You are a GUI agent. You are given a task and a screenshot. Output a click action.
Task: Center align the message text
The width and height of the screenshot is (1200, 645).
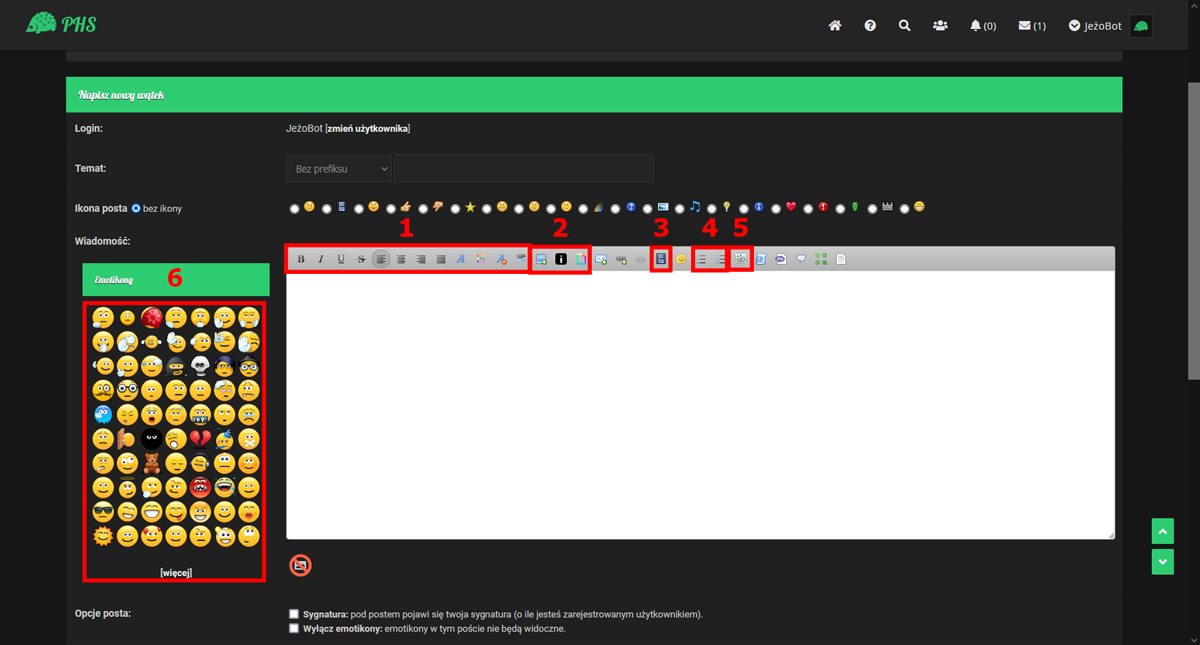(x=401, y=259)
